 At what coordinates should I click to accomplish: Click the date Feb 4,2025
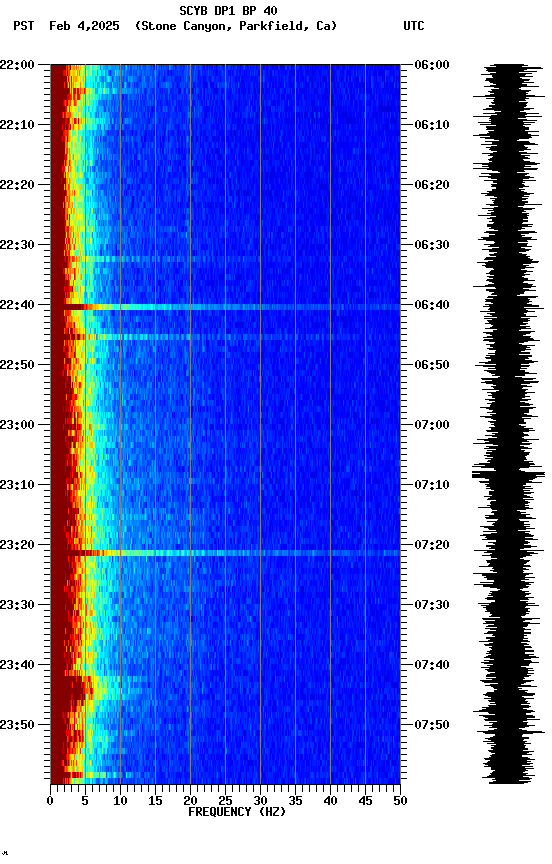pos(84,26)
